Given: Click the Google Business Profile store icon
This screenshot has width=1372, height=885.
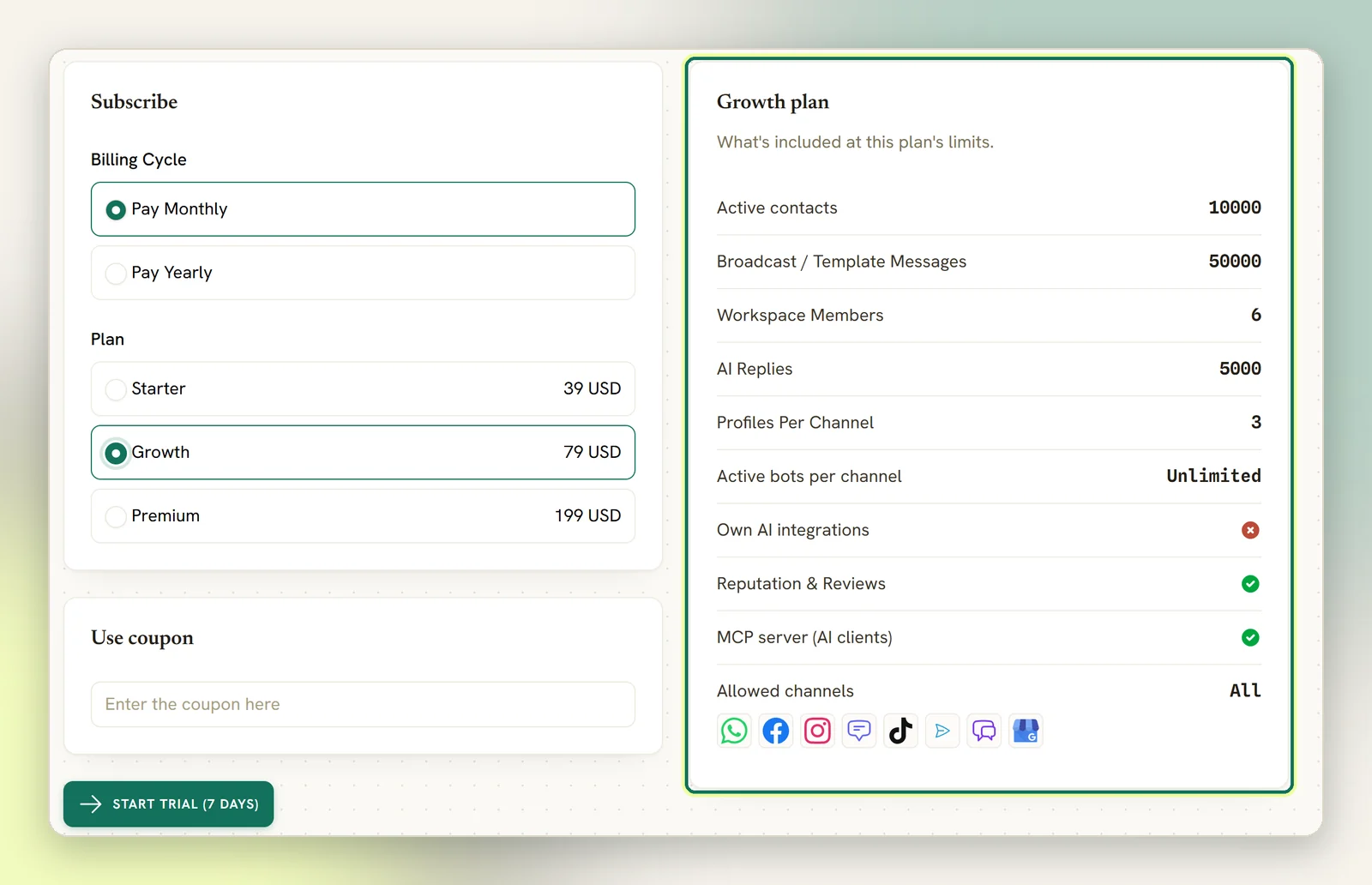Looking at the screenshot, I should coord(1026,731).
